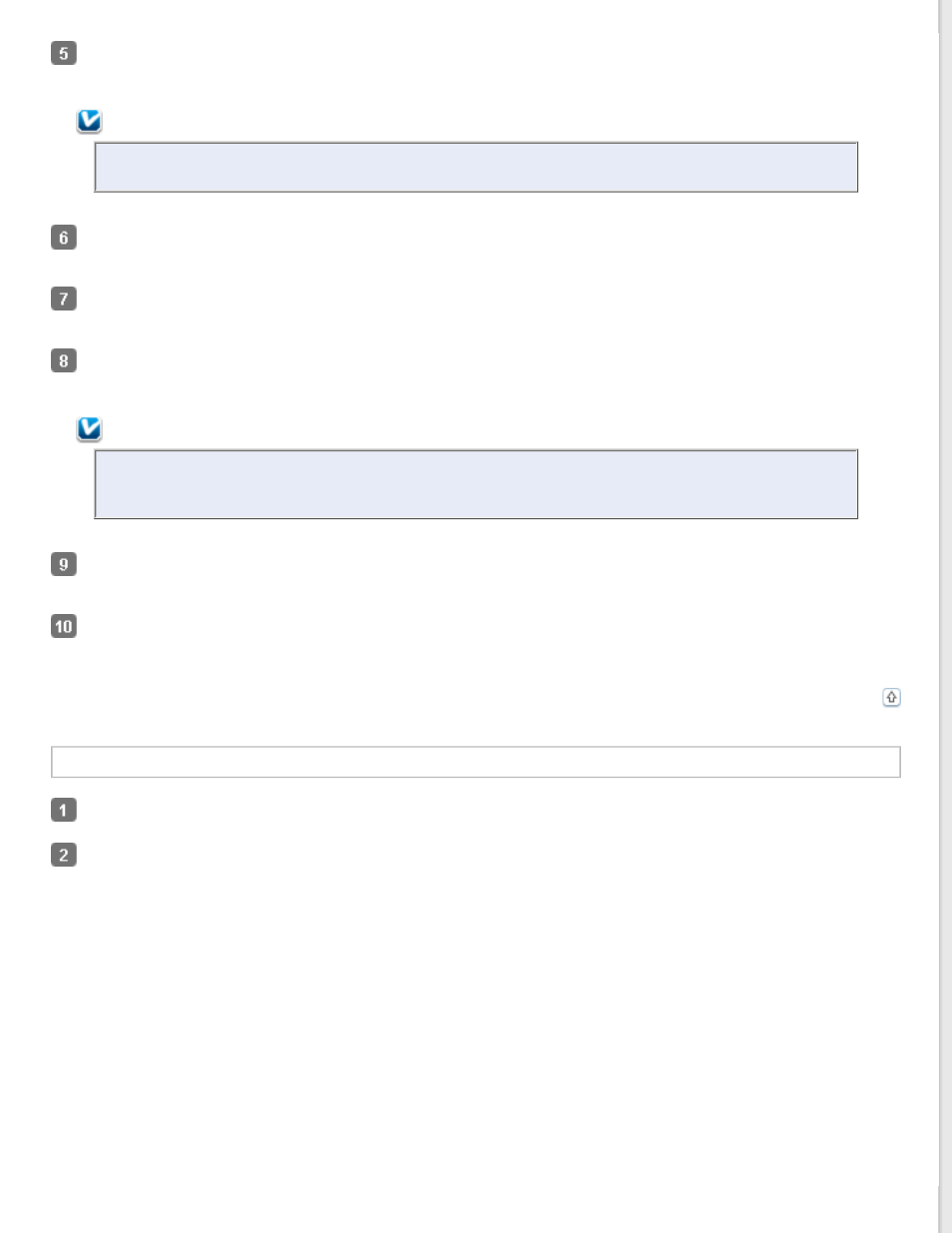Click the blue checkmark note icon under step 5
This screenshot has height=1233, width=952.
[90, 122]
